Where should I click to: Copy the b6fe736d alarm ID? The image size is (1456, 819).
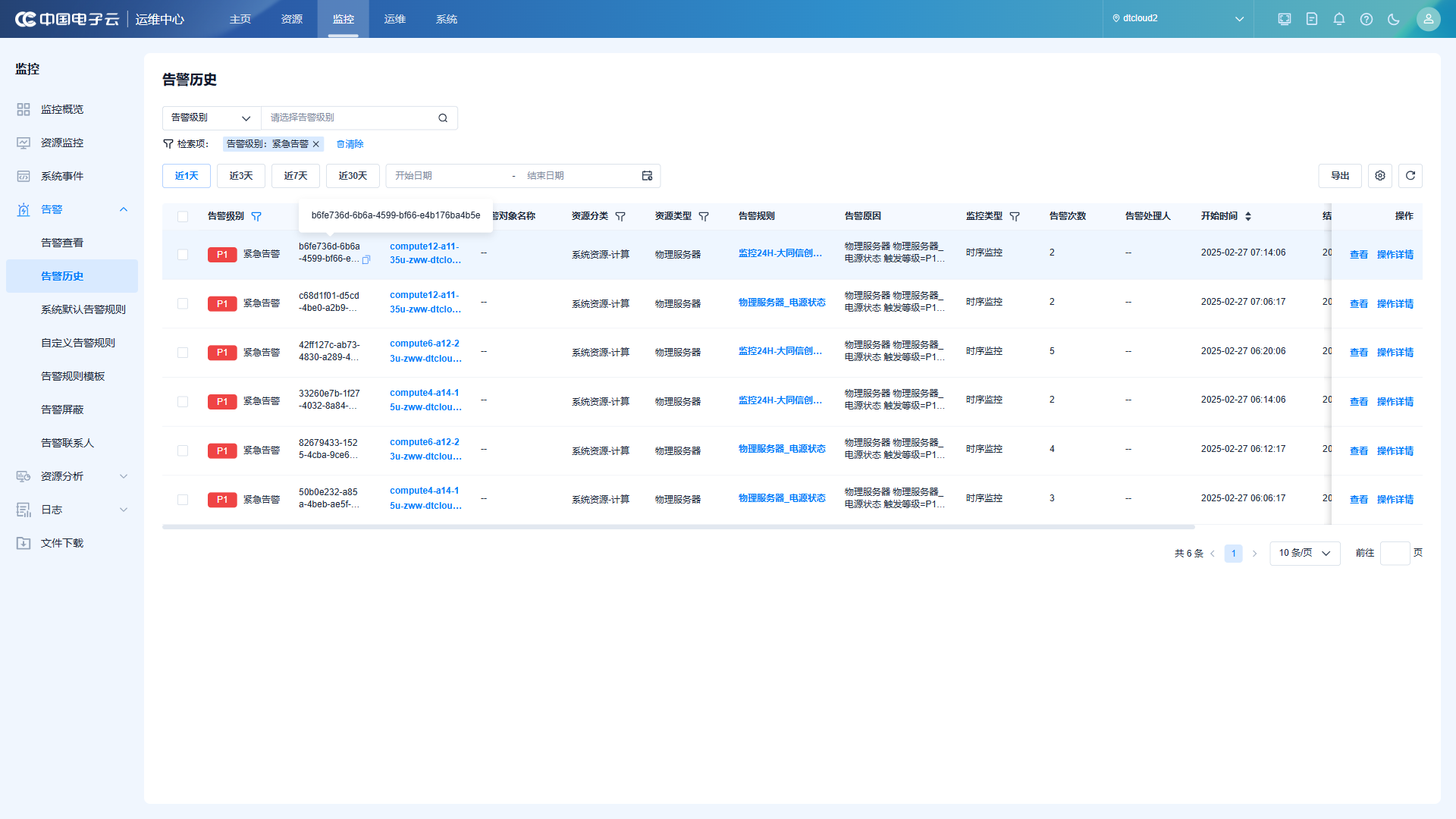(366, 260)
